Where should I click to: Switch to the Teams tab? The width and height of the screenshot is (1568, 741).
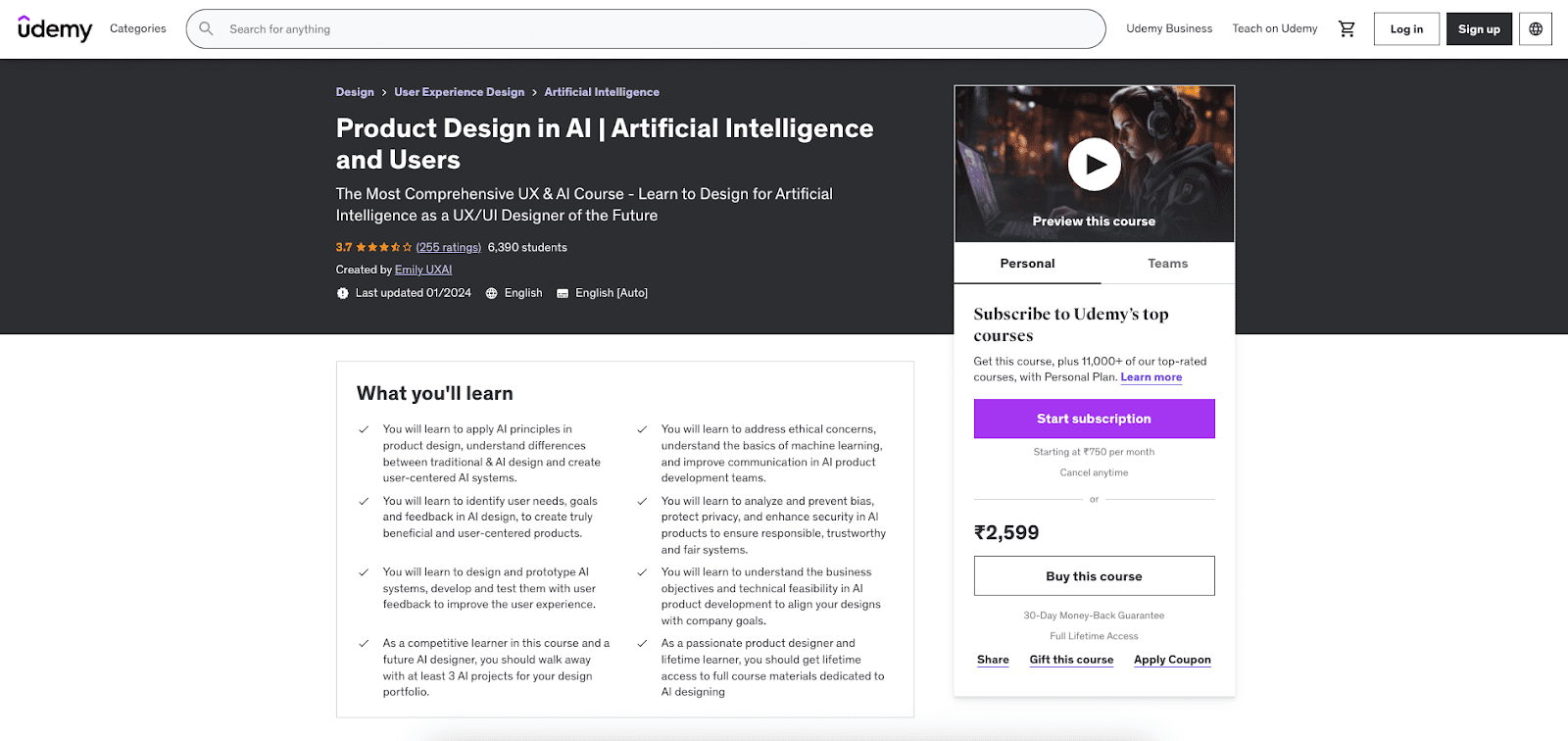click(1167, 264)
